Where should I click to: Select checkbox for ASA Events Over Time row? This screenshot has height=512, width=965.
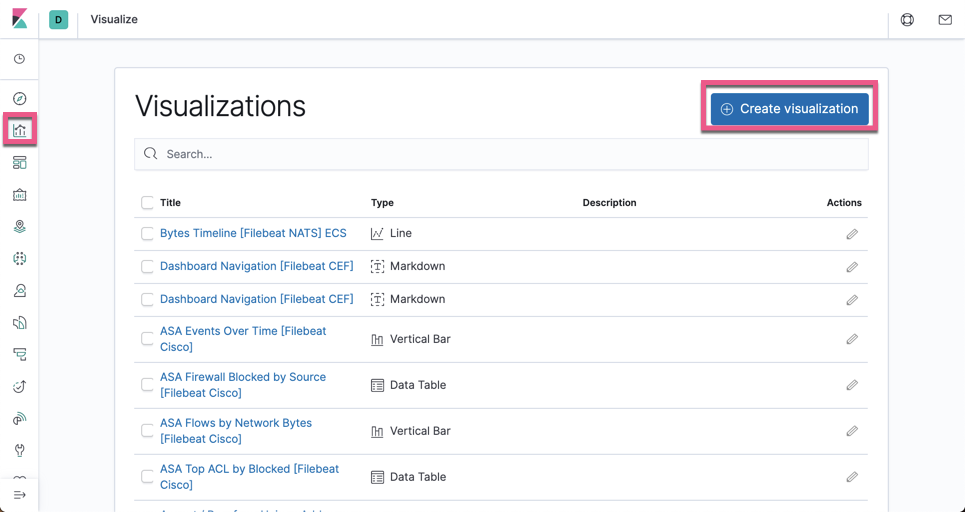(147, 339)
